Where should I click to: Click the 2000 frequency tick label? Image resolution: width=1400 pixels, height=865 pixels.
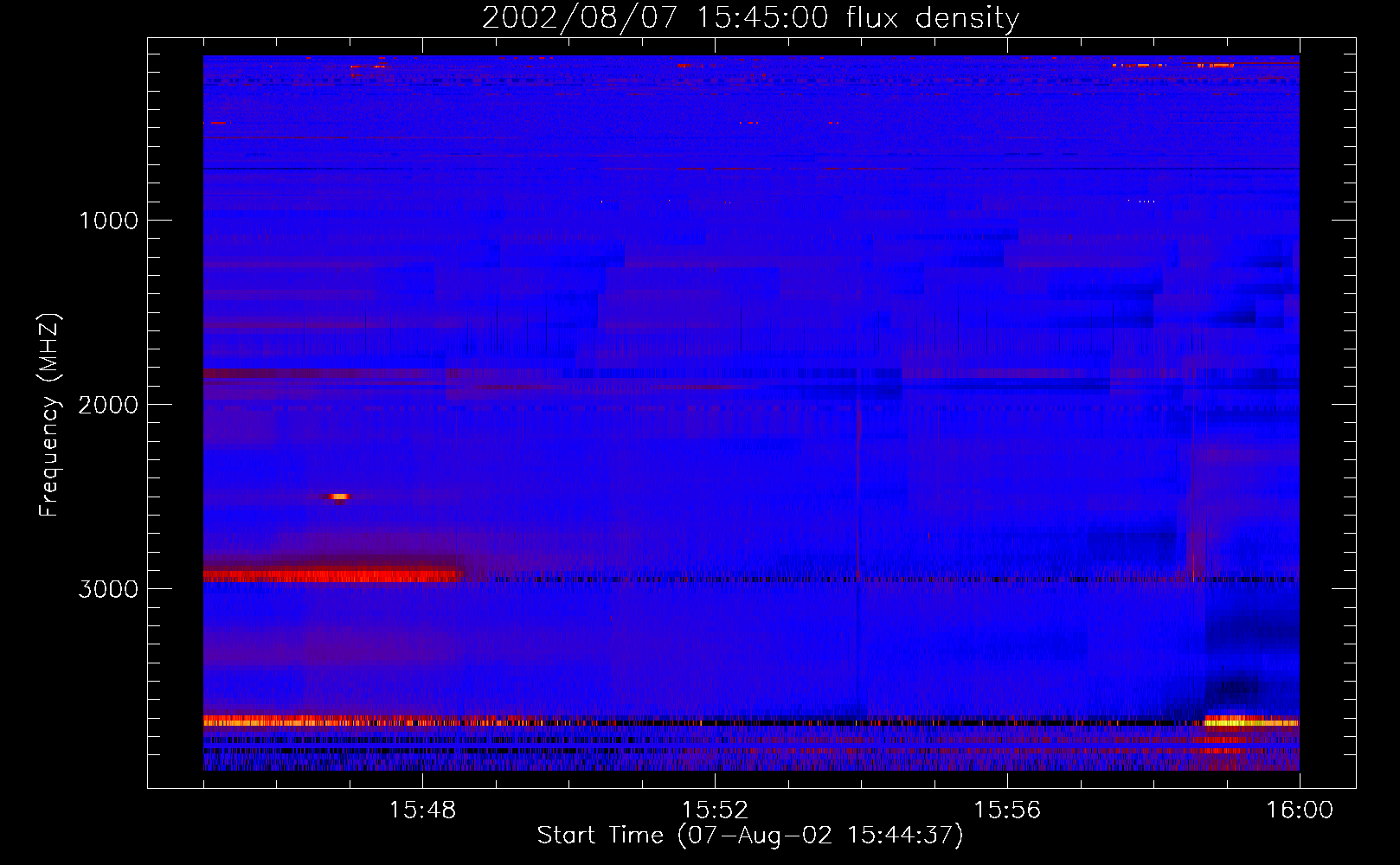(108, 405)
